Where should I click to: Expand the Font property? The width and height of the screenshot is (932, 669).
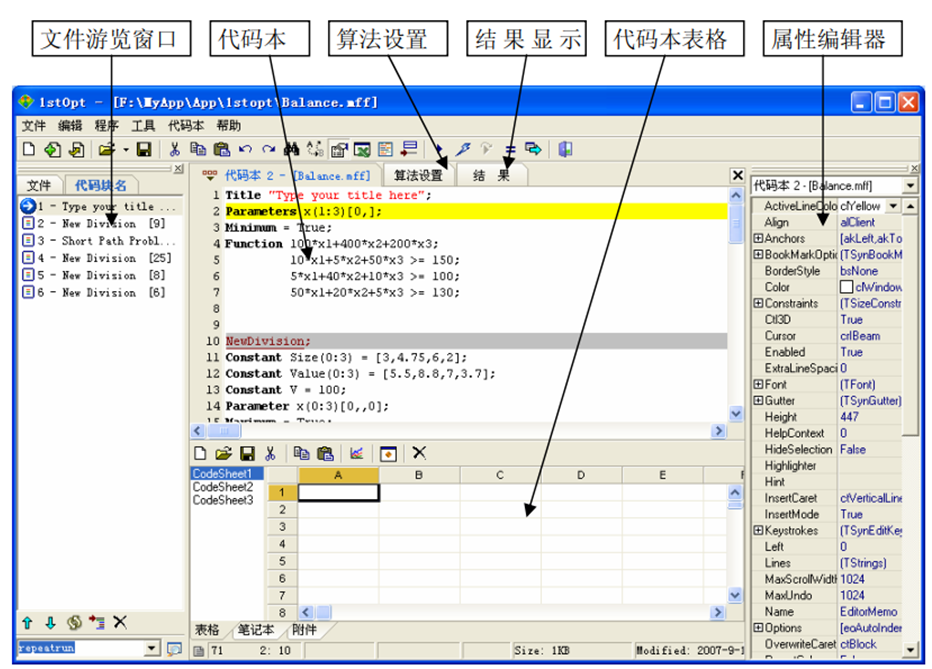[758, 384]
